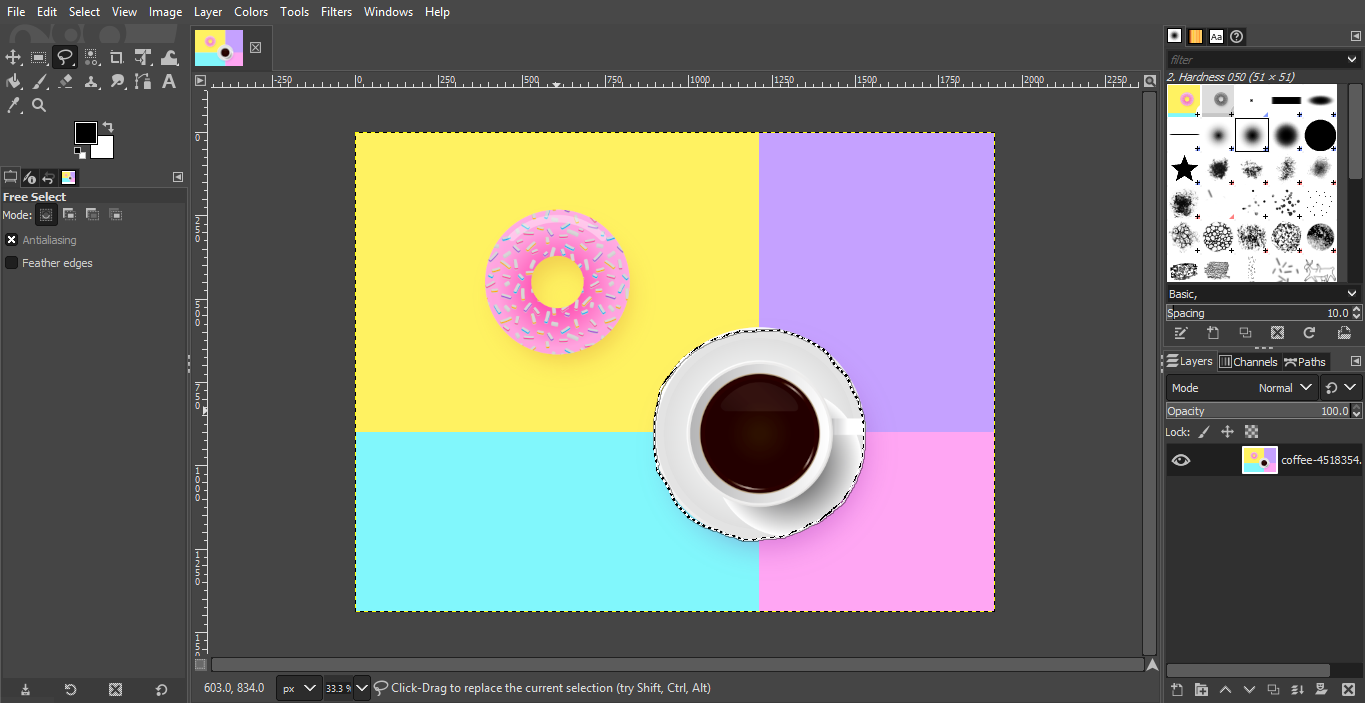1365x703 pixels.
Task: Select the Eraser tool
Action: tap(65, 81)
